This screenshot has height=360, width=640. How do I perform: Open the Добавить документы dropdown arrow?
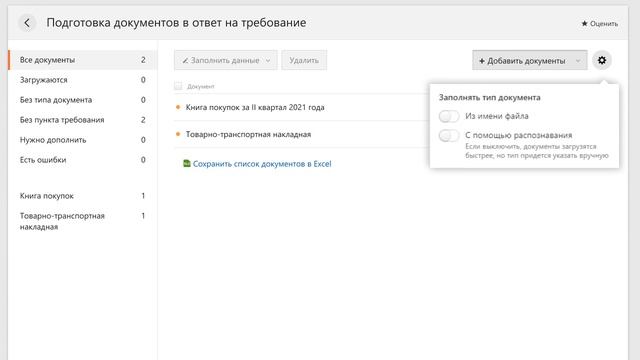(x=578, y=61)
